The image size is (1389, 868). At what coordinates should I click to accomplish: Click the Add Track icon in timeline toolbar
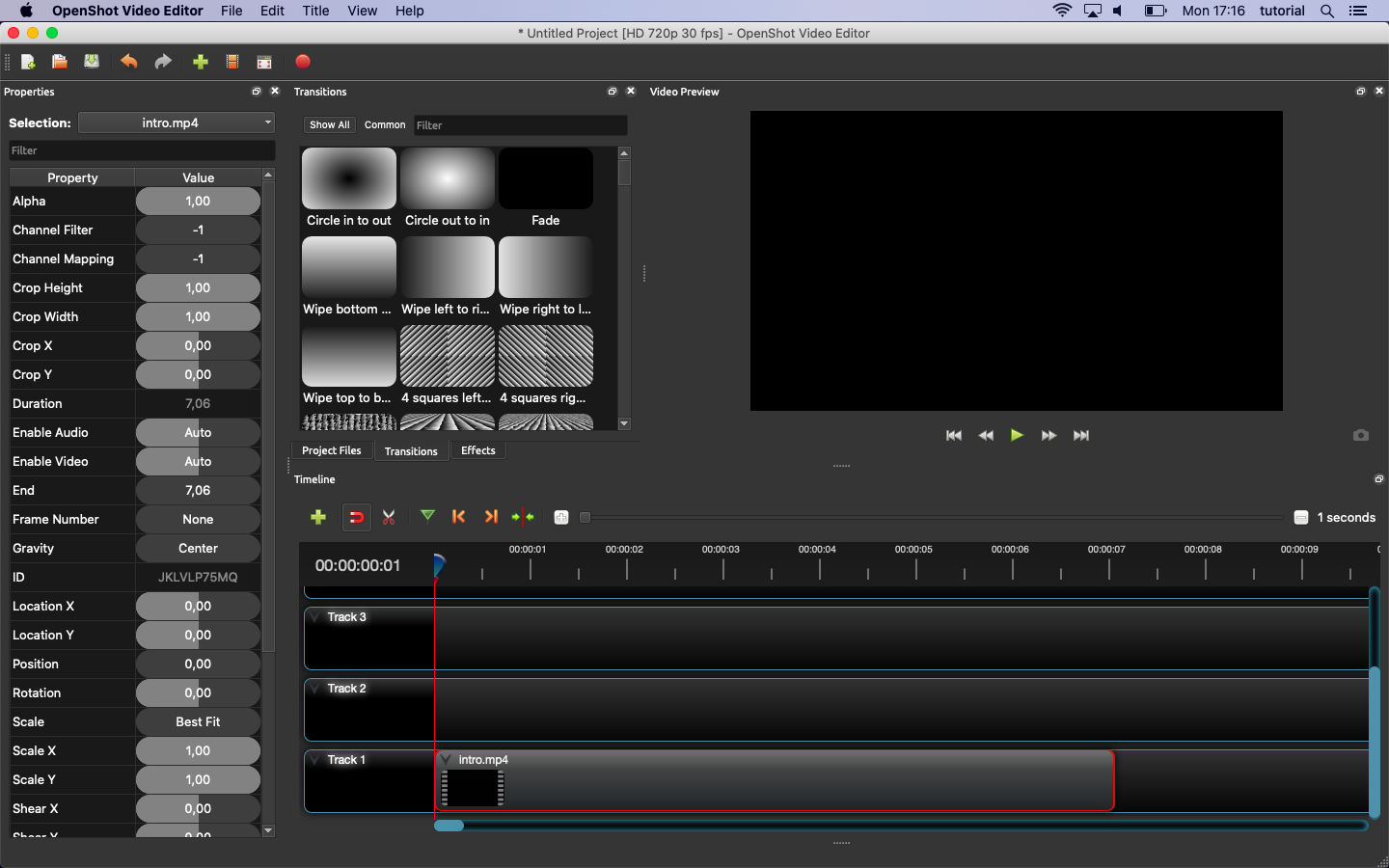(318, 517)
